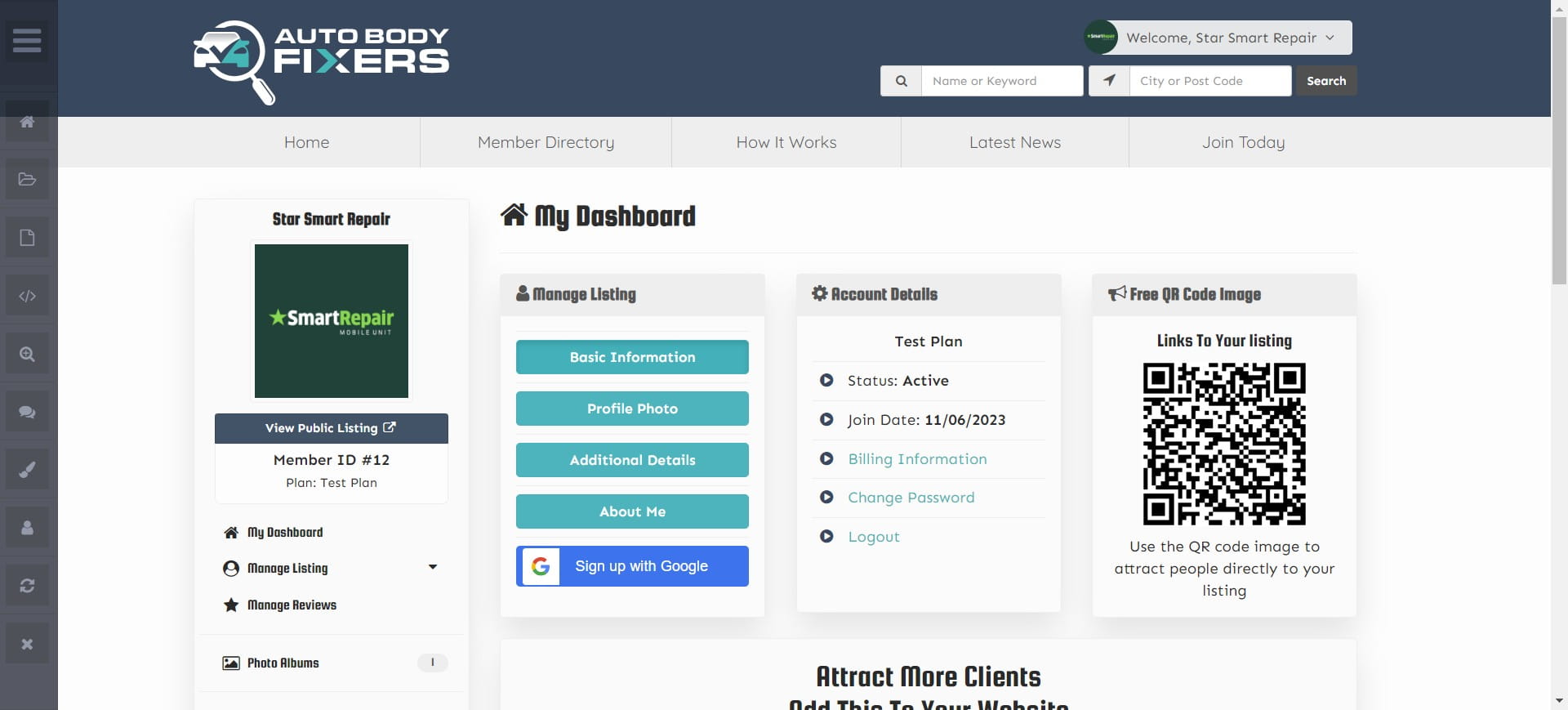This screenshot has width=1568, height=710.
Task: Click the magnifier search icon button
Action: click(901, 81)
